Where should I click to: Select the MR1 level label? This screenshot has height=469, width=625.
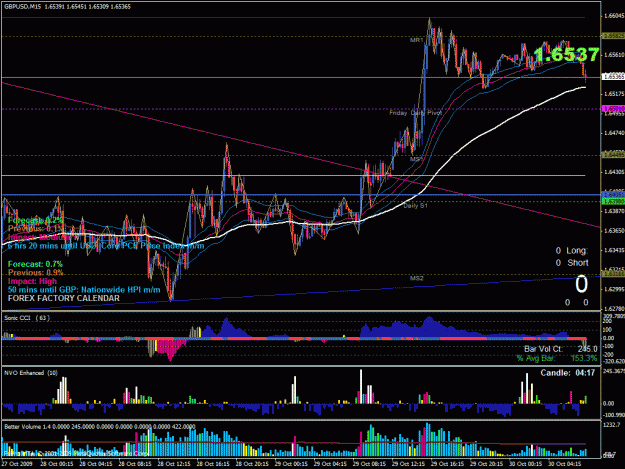[x=417, y=40]
